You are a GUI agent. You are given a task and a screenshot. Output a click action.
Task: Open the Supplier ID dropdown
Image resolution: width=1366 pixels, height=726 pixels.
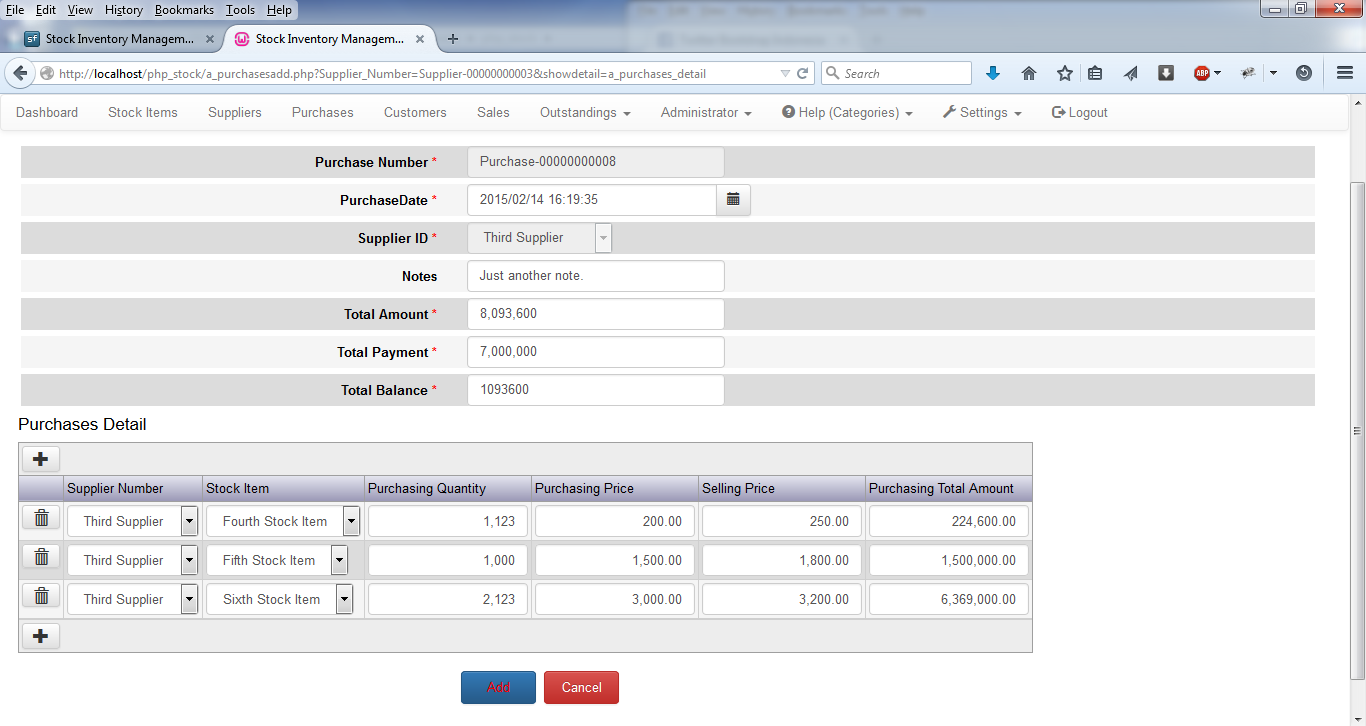(x=603, y=238)
